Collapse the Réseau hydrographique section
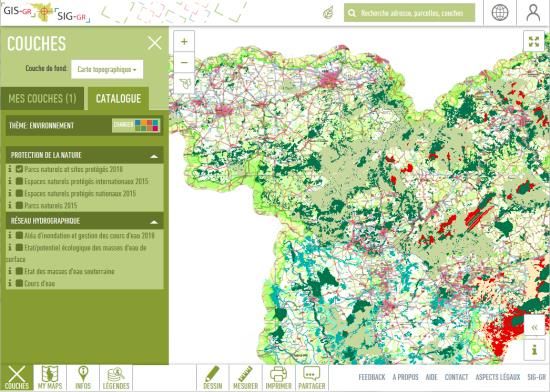This screenshot has width=550, height=392. pyautogui.click(x=154, y=222)
